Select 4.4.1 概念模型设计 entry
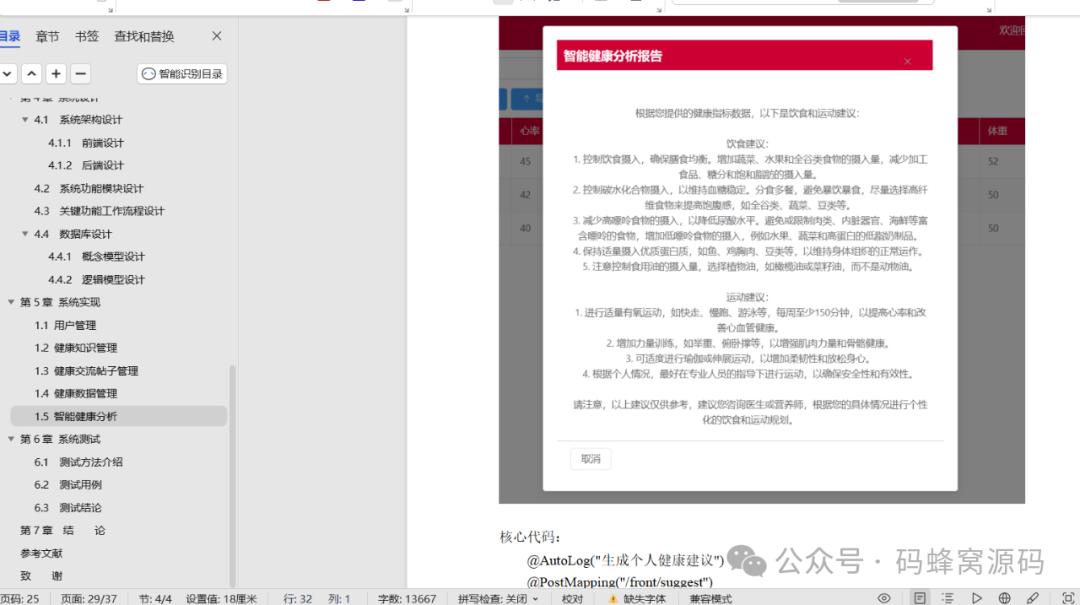Screen dimensions: 1080x605 pyautogui.click(x=96, y=257)
